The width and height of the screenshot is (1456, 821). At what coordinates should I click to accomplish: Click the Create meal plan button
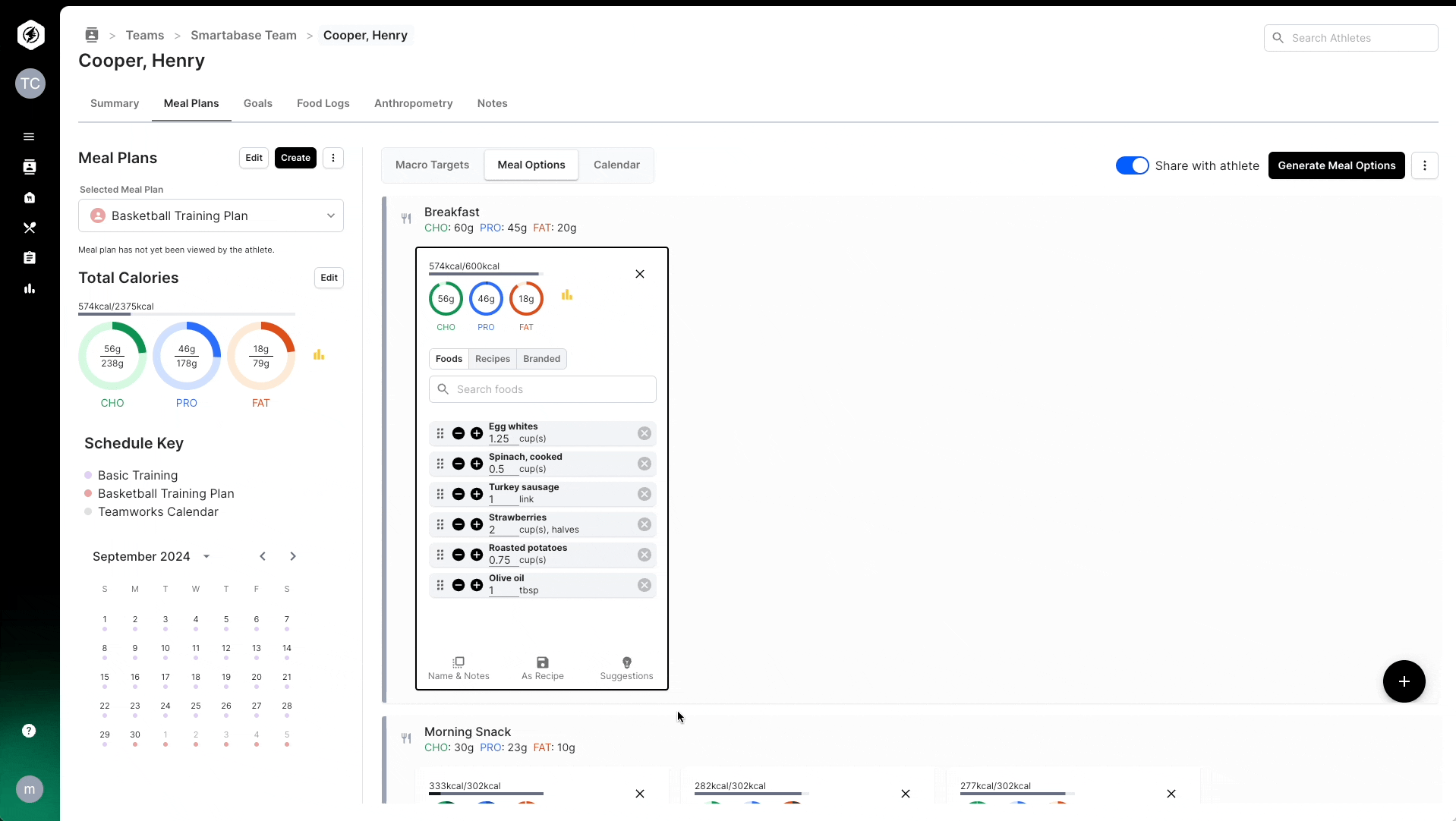[x=295, y=158]
